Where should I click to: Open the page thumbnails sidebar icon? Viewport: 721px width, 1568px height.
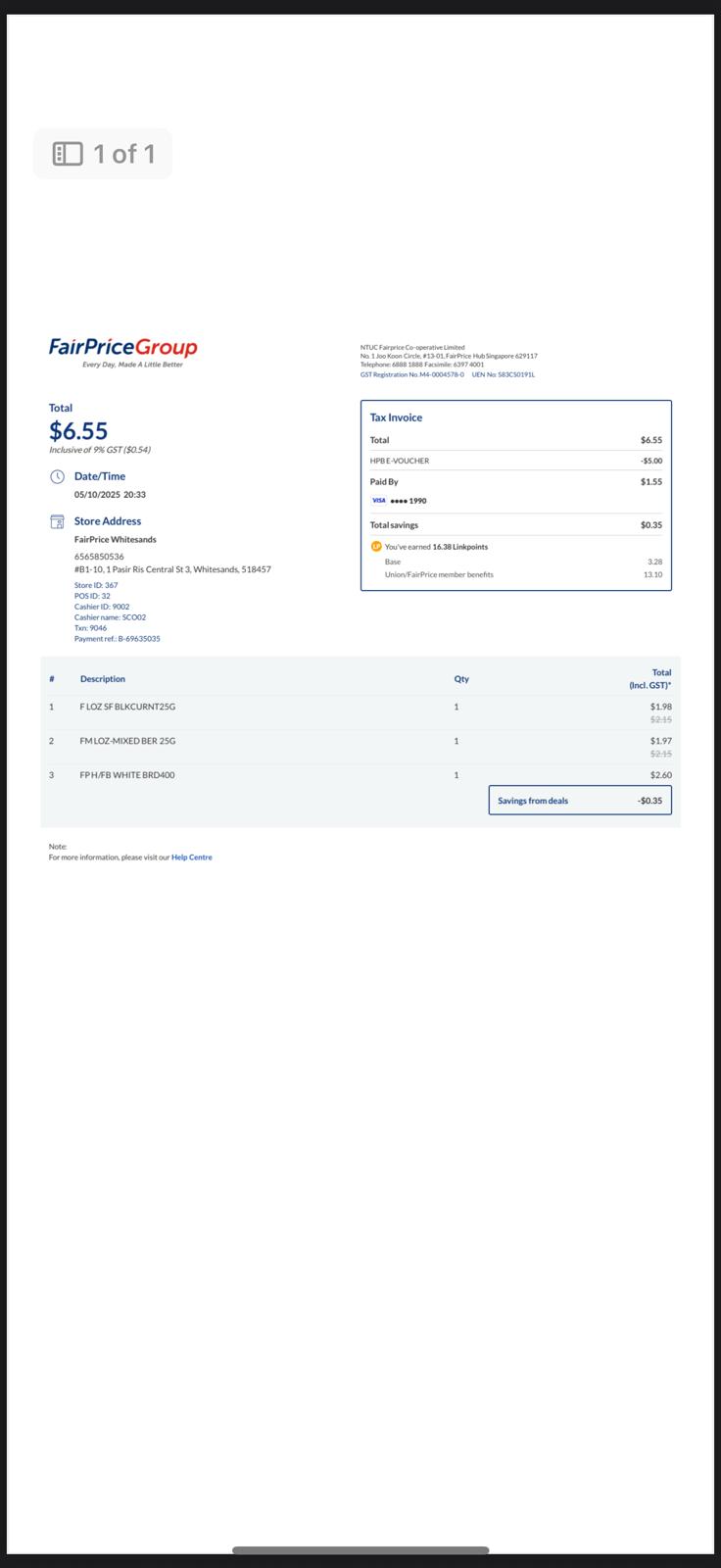point(68,154)
